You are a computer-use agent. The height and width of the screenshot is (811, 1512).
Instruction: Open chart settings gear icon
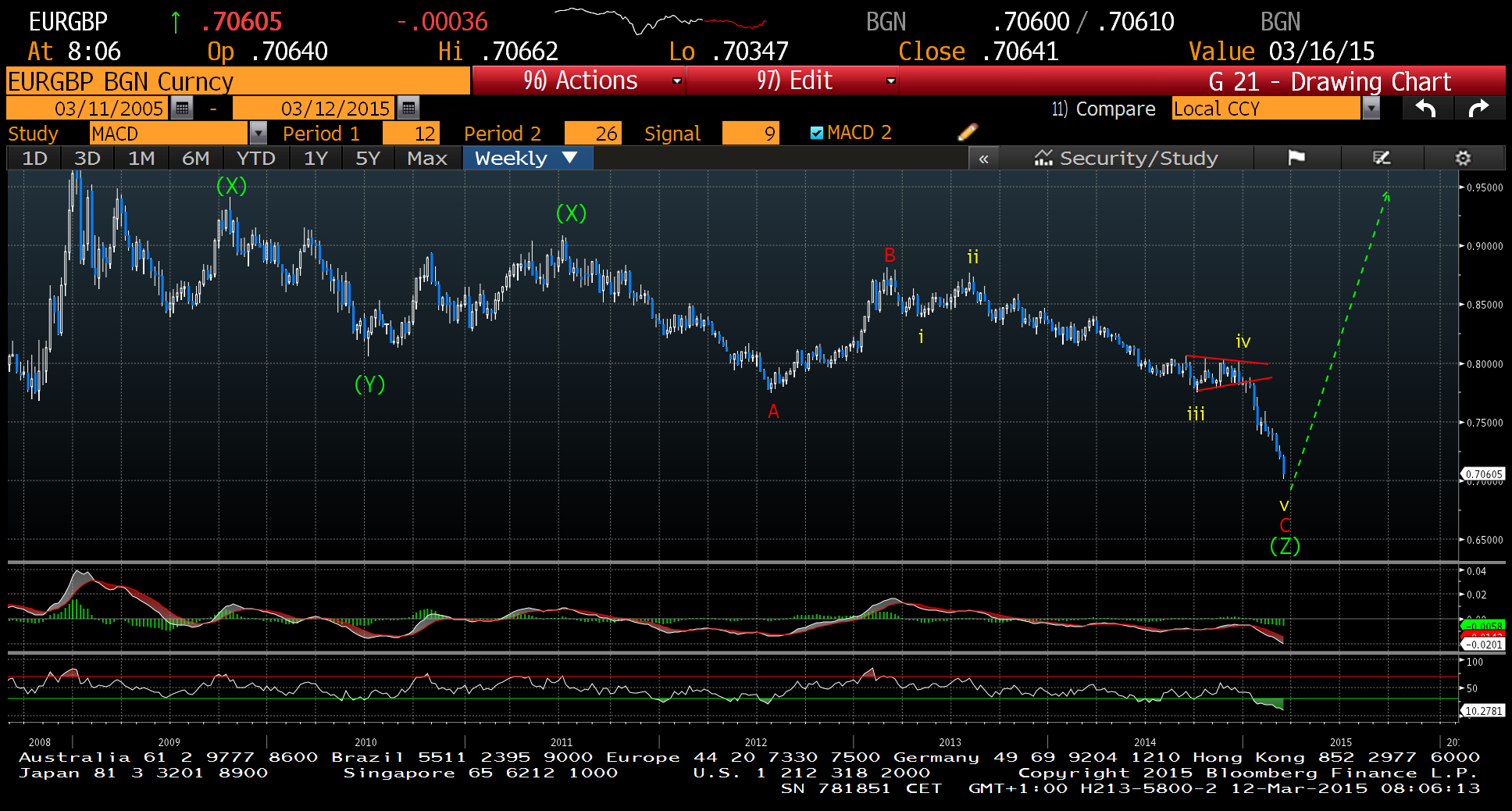(x=1463, y=159)
